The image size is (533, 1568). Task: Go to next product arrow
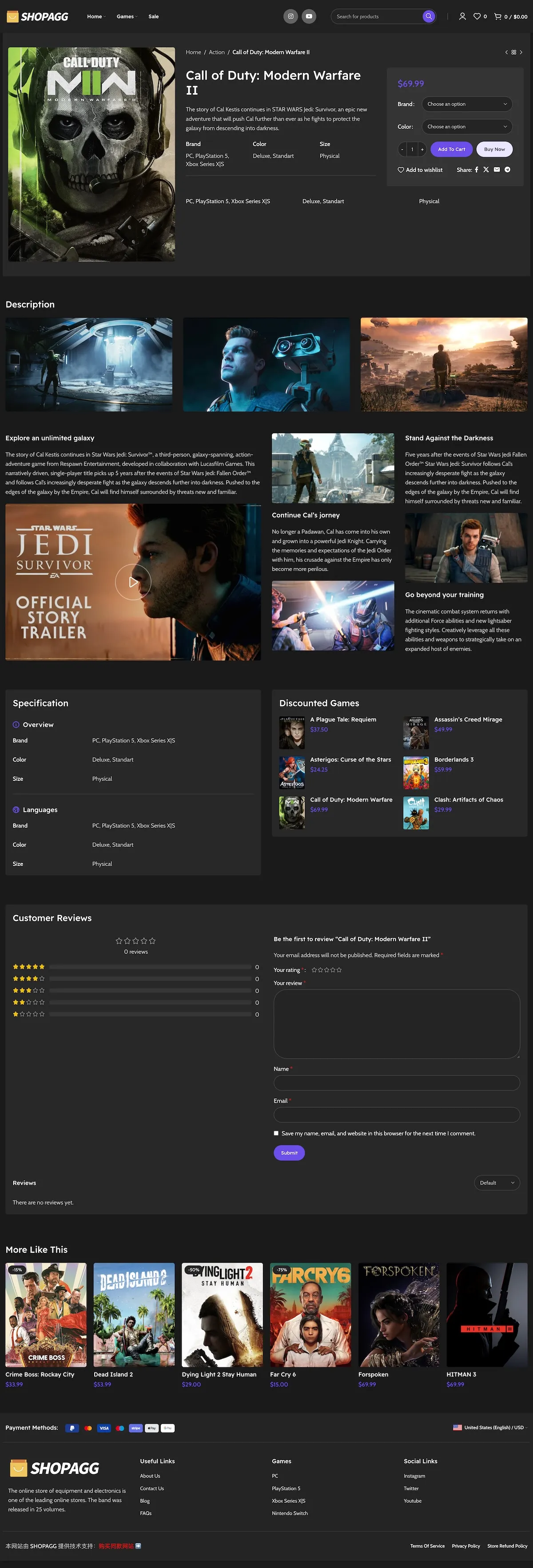pos(521,52)
